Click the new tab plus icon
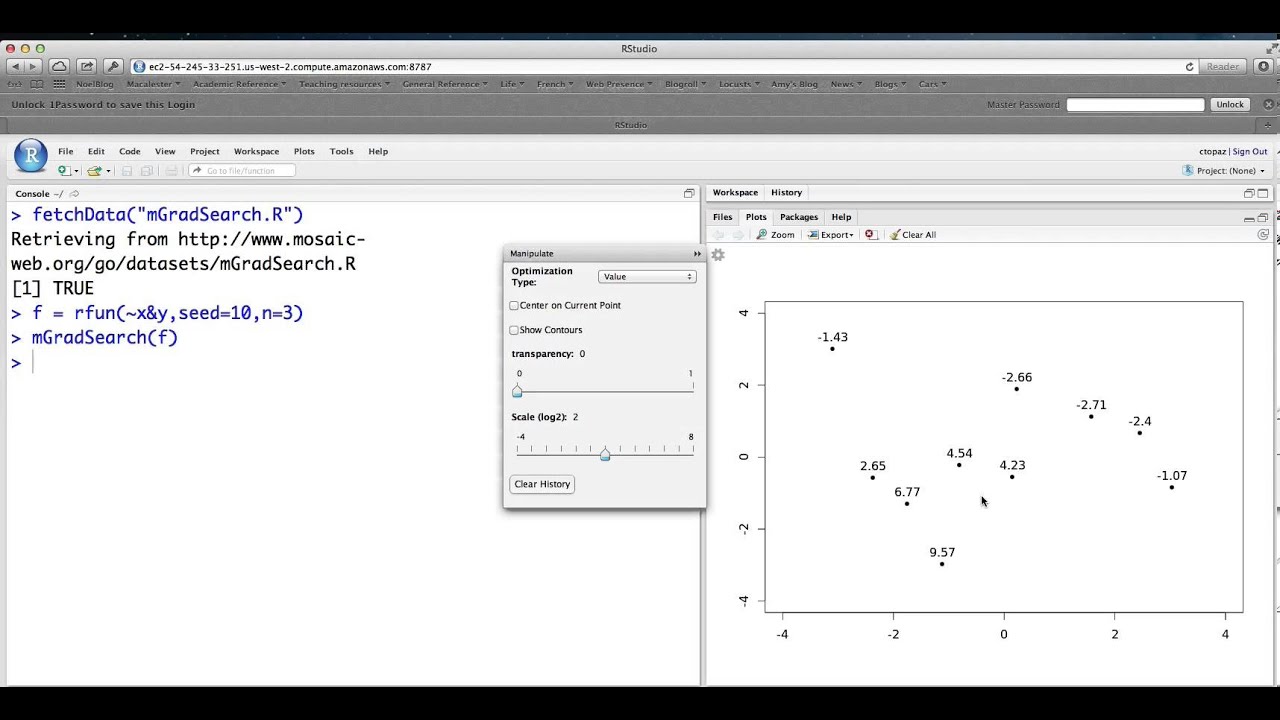The height and width of the screenshot is (720, 1280). pos(1270,125)
